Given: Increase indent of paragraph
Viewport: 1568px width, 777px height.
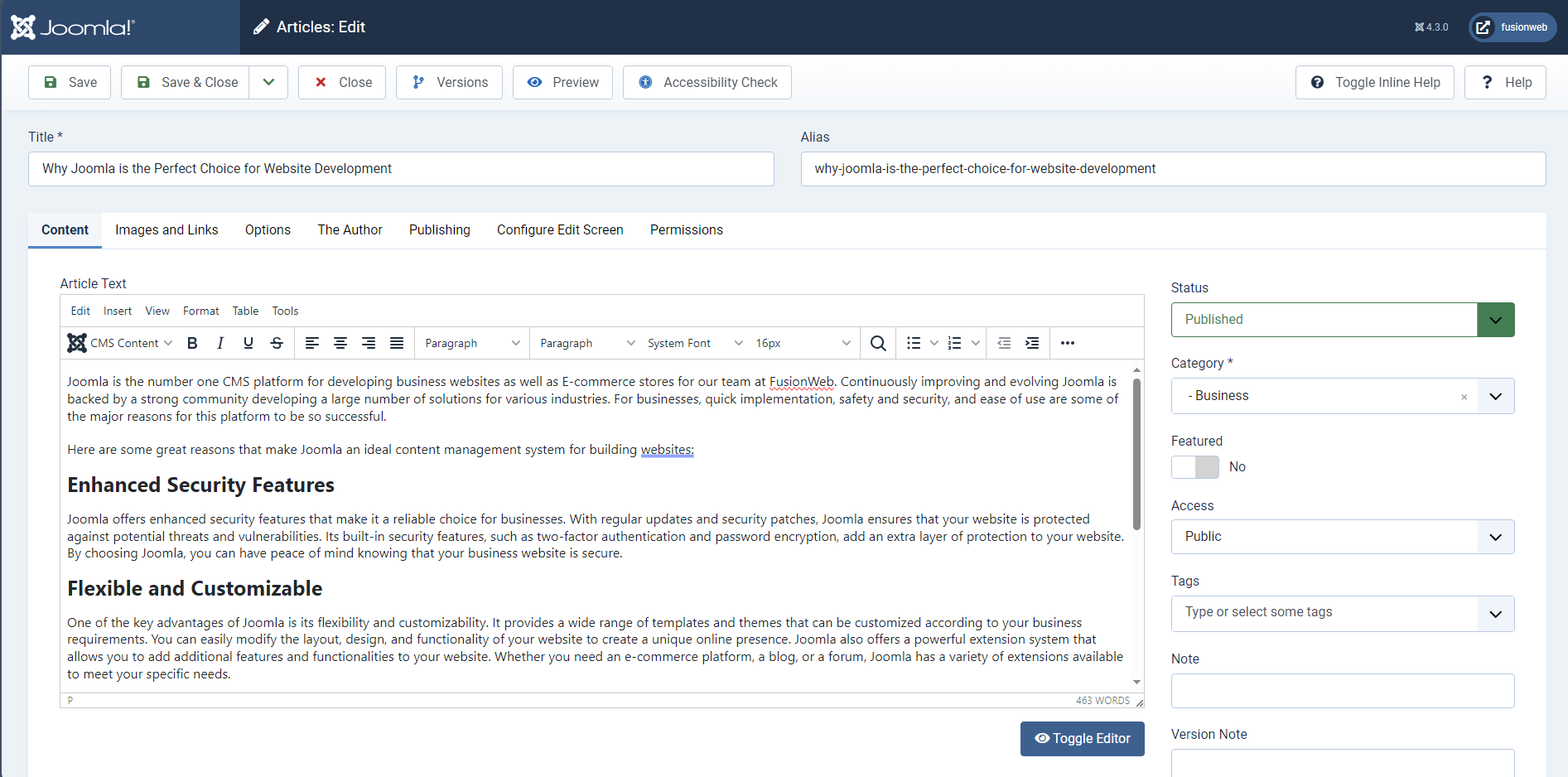Looking at the screenshot, I should click(x=1032, y=343).
